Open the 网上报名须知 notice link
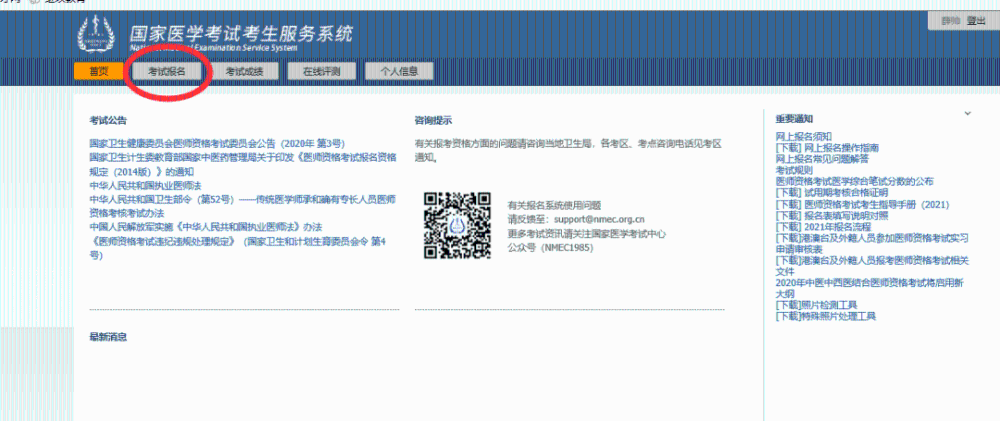Viewport: 1000px width, 421px height. 803,136
